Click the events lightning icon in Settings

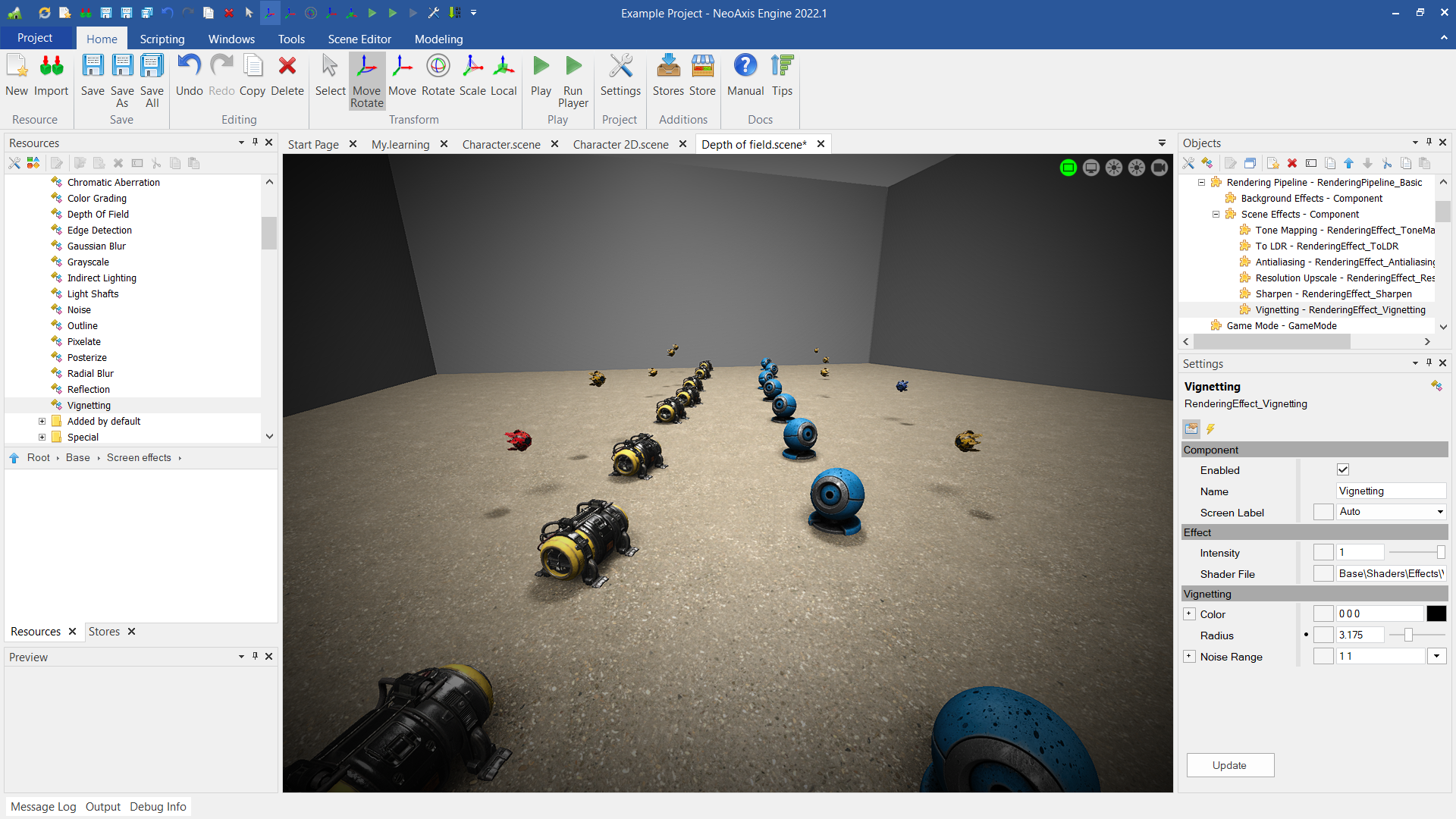pos(1210,429)
